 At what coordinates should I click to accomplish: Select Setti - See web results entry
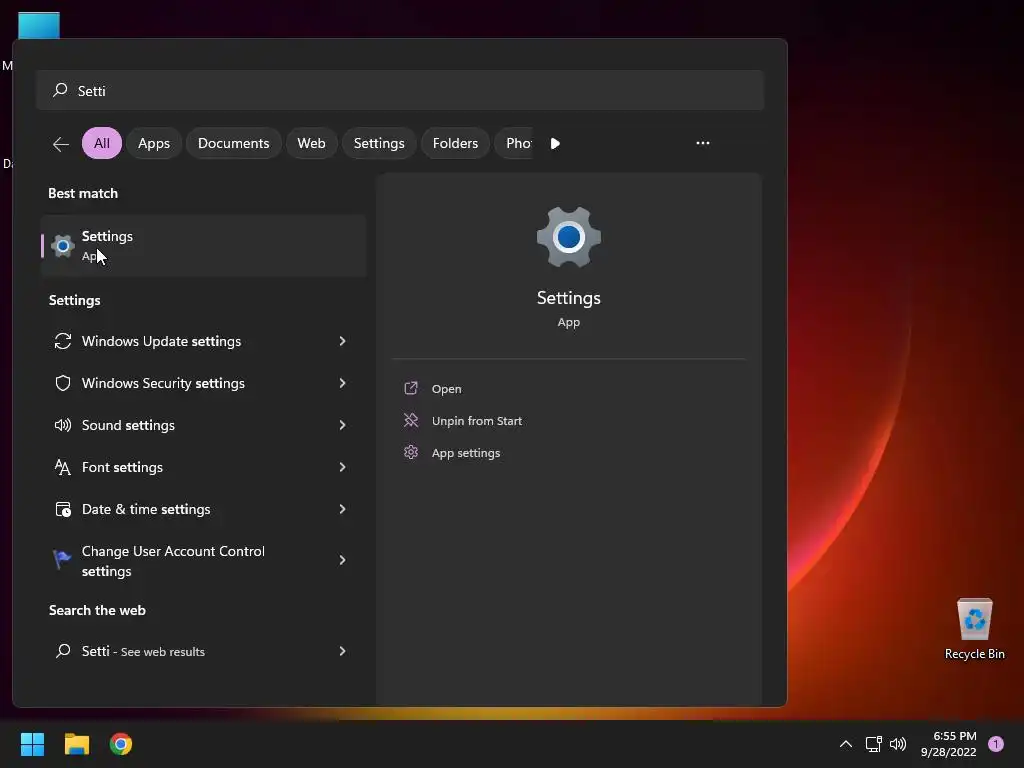(x=203, y=651)
